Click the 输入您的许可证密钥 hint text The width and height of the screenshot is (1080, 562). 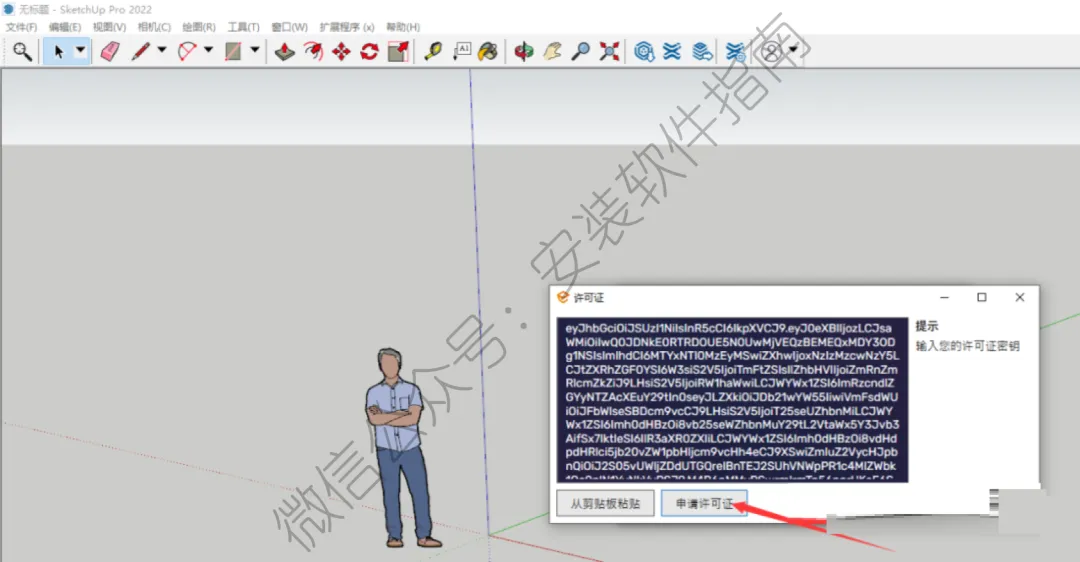pos(967,346)
